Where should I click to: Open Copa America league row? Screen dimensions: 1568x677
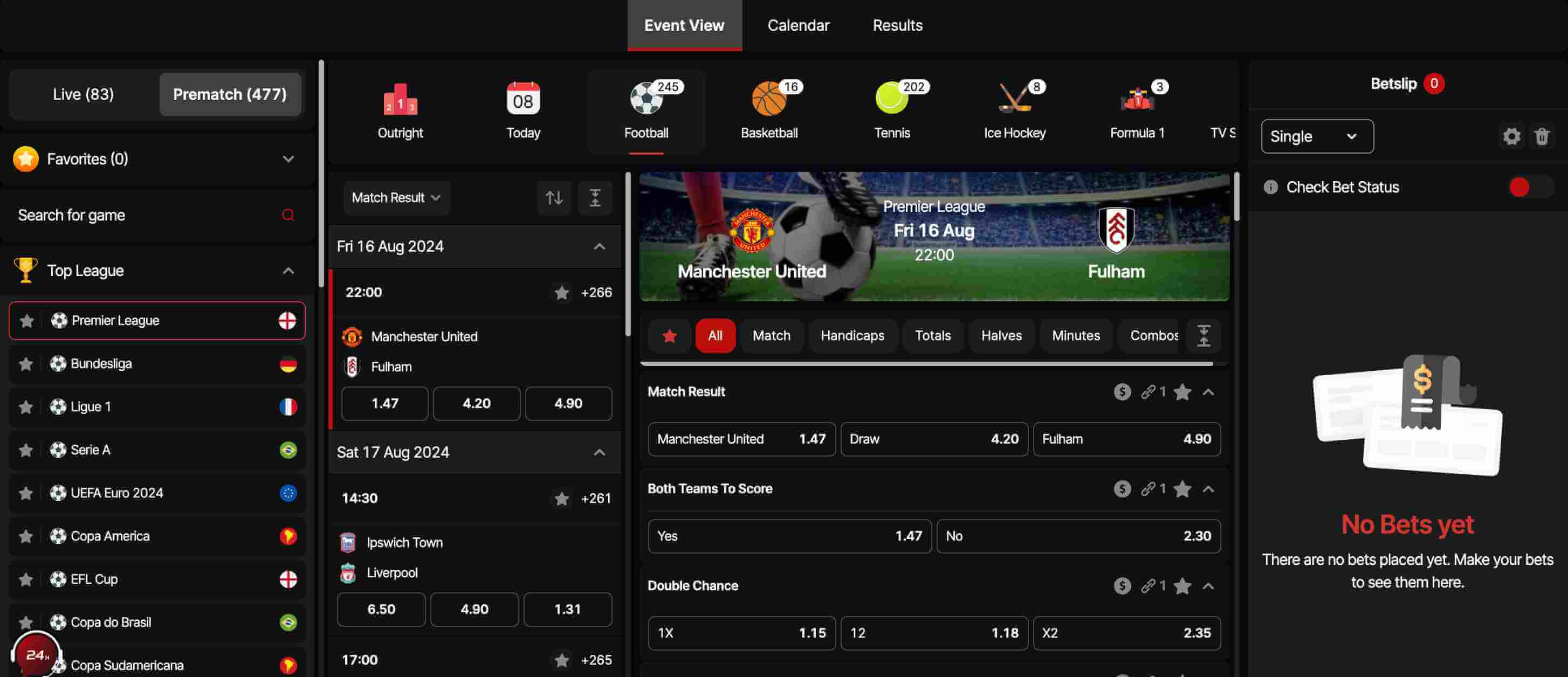pyautogui.click(x=157, y=536)
